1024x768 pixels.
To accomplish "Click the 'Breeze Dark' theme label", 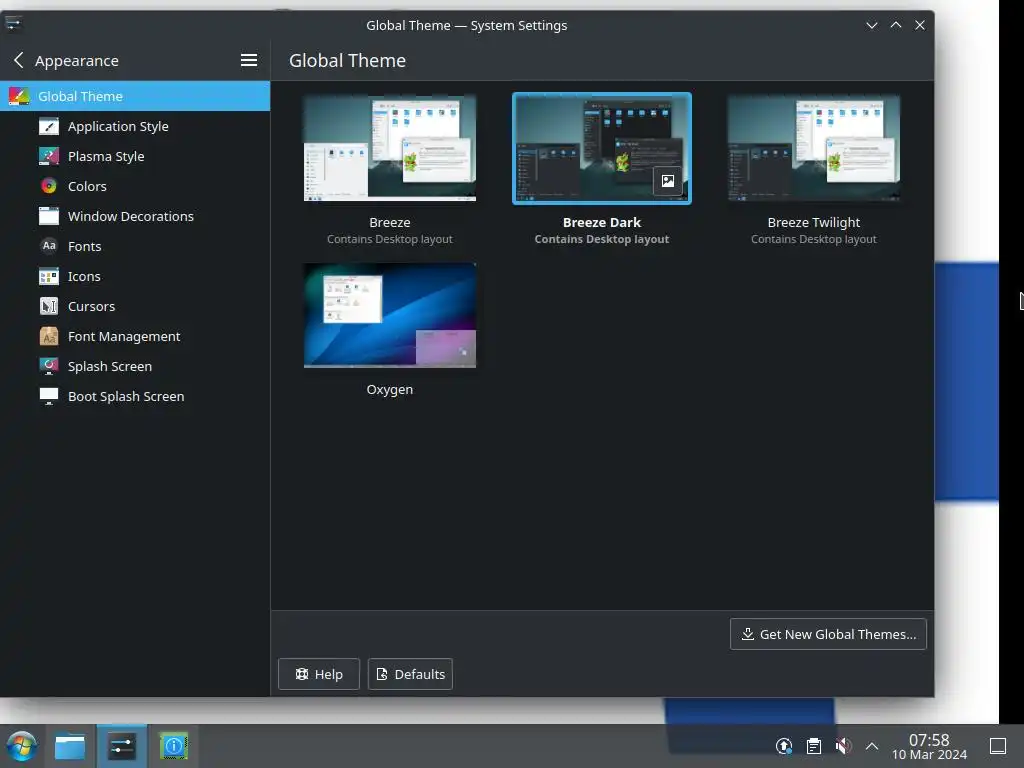I will click(601, 223).
